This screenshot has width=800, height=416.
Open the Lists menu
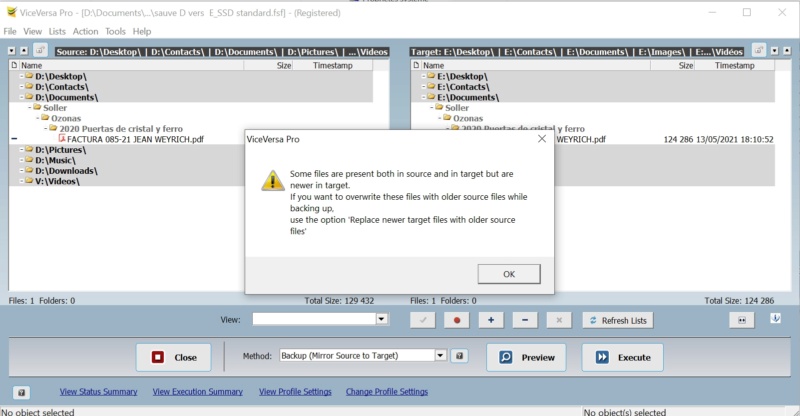point(57,31)
